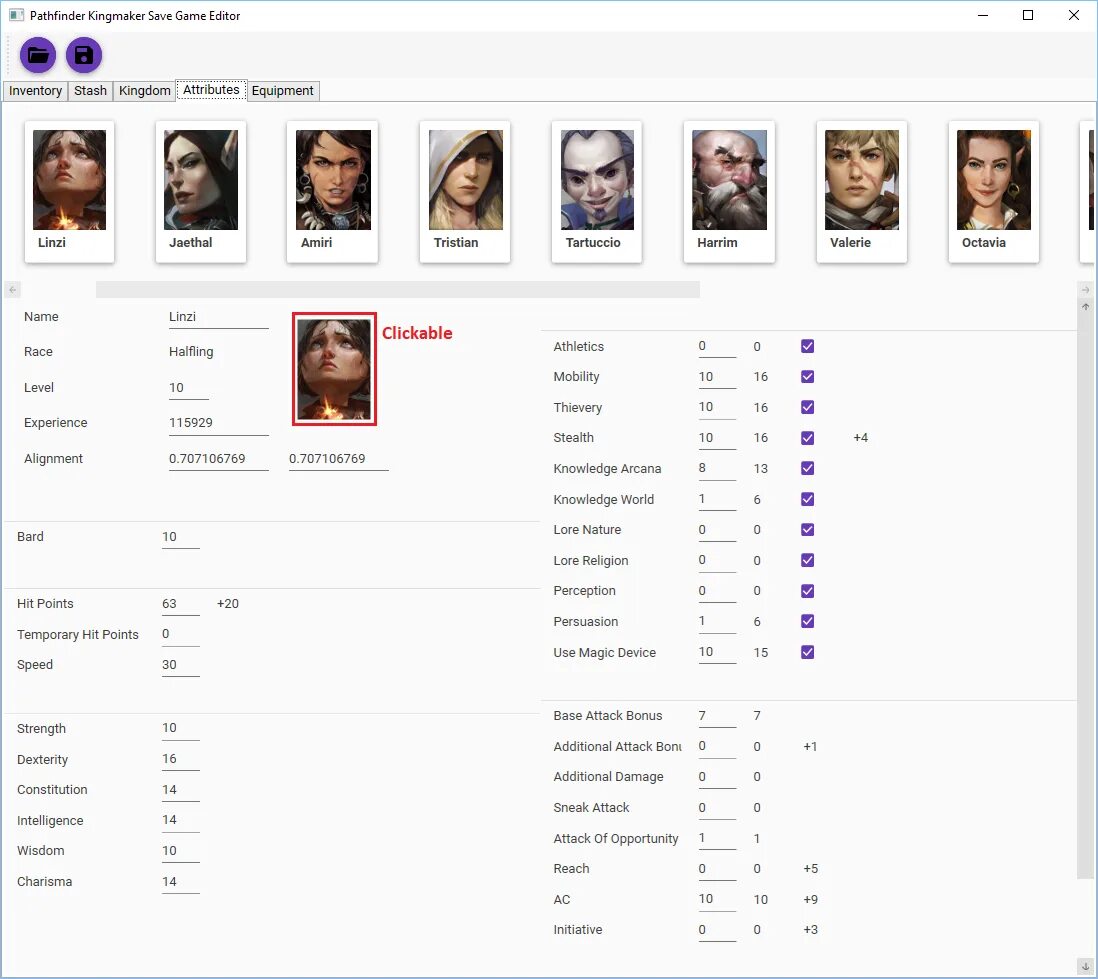Edit the Hit Points field

(x=181, y=604)
